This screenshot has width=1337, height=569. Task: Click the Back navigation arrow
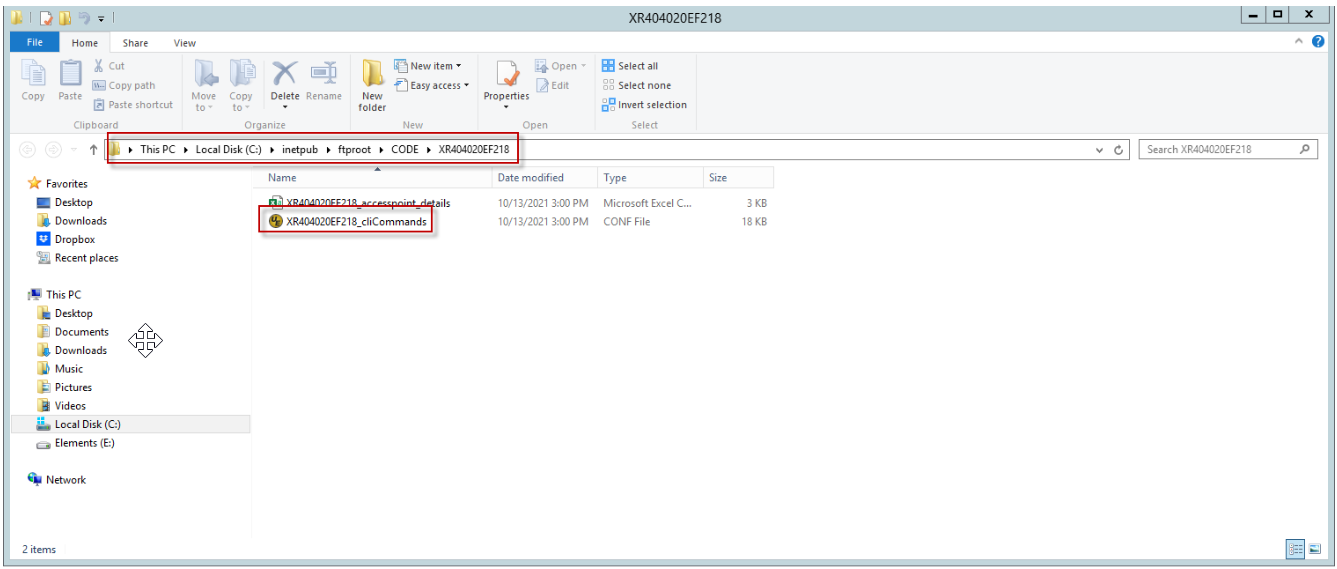click(x=27, y=149)
